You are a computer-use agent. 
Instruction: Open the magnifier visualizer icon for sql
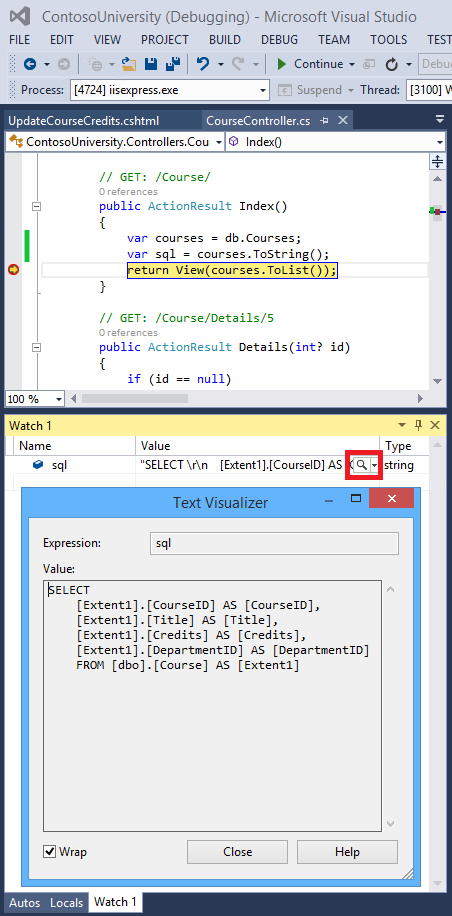click(x=362, y=465)
